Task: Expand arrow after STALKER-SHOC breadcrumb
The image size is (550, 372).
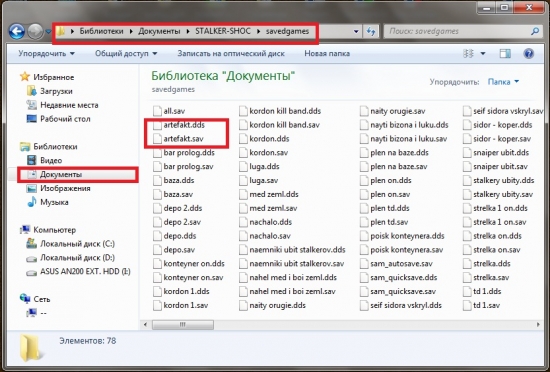Action: 259,31
